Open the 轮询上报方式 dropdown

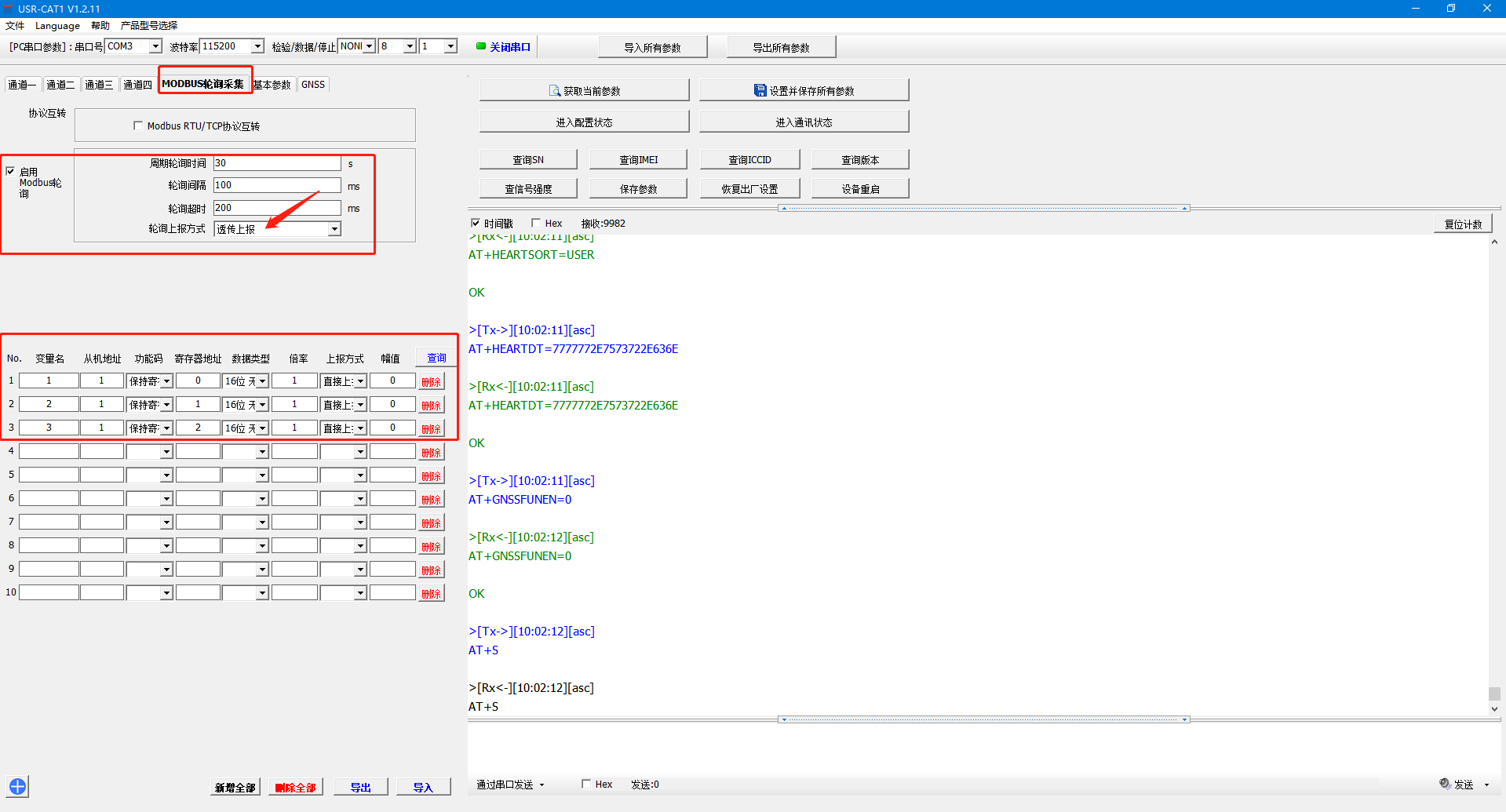tap(334, 229)
